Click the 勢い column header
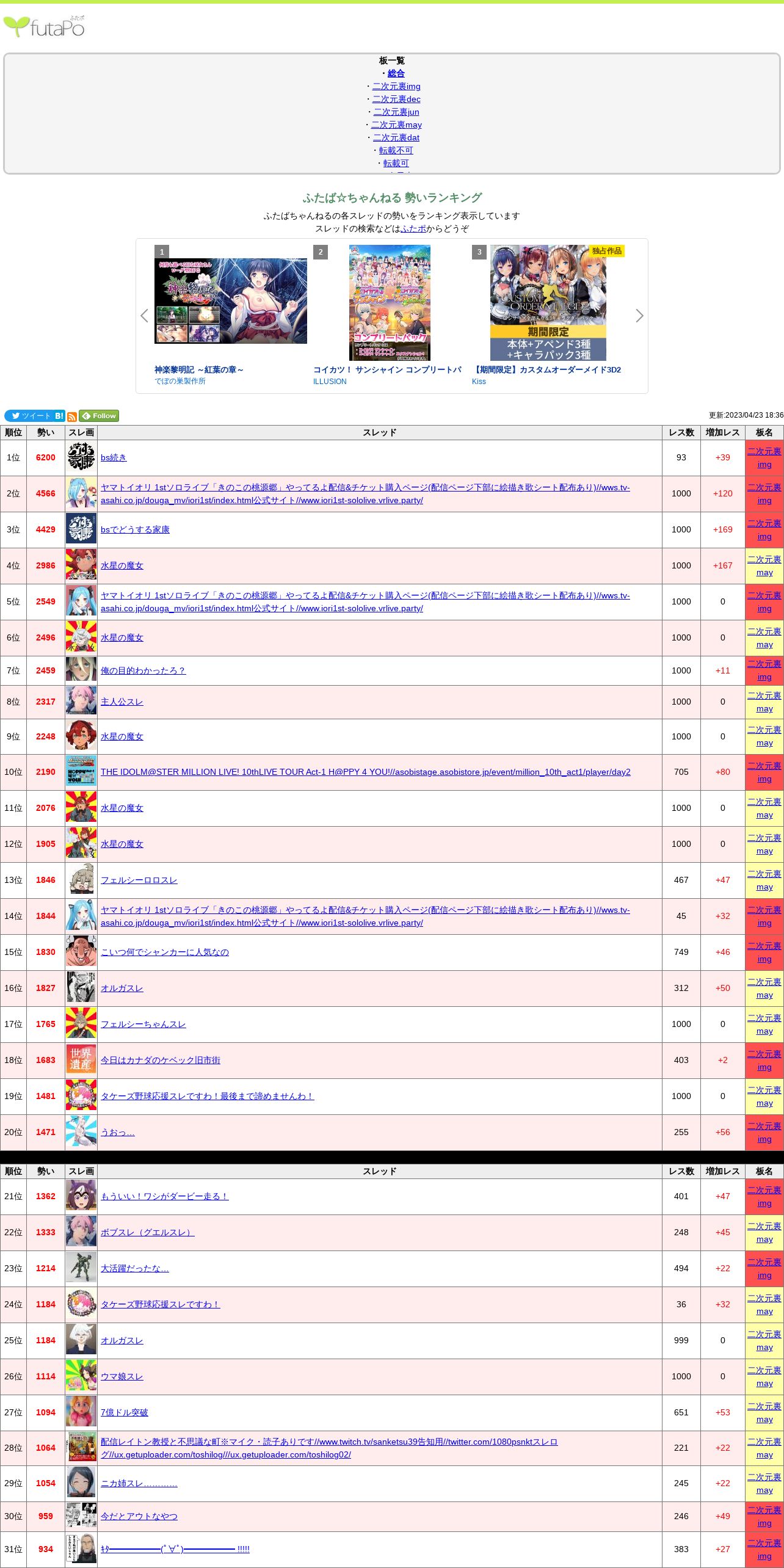 pyautogui.click(x=46, y=432)
